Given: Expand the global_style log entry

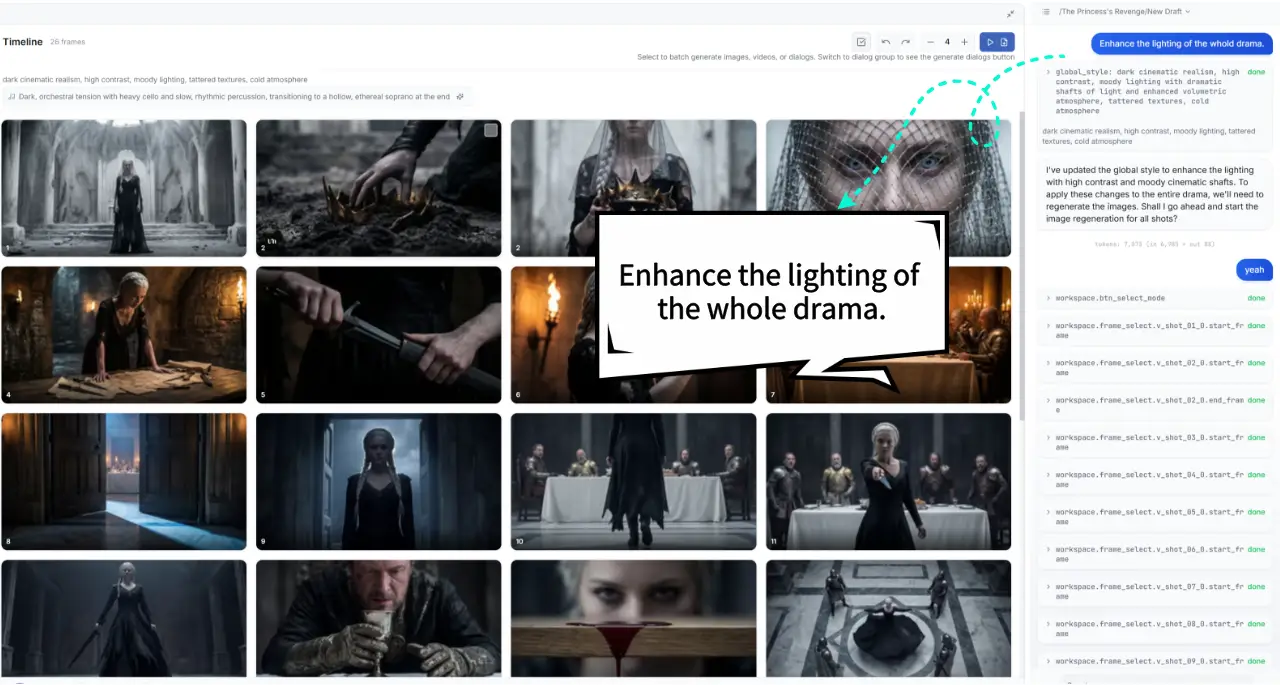Looking at the screenshot, I should pyautogui.click(x=1048, y=72).
